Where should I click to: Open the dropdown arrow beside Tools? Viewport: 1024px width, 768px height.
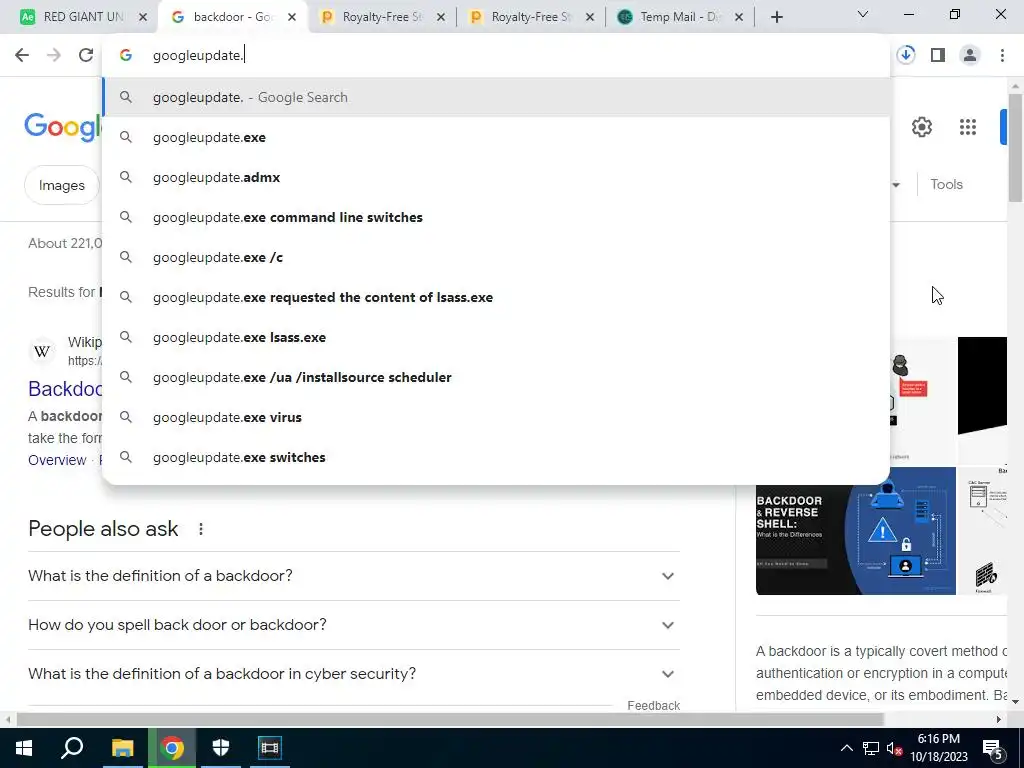pyautogui.click(x=896, y=185)
